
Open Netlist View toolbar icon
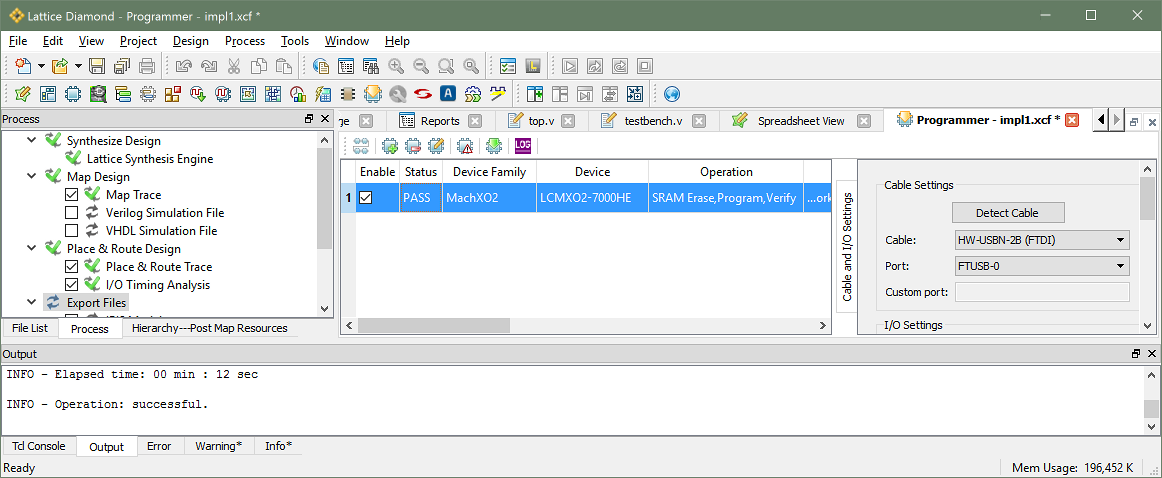(x=123, y=94)
